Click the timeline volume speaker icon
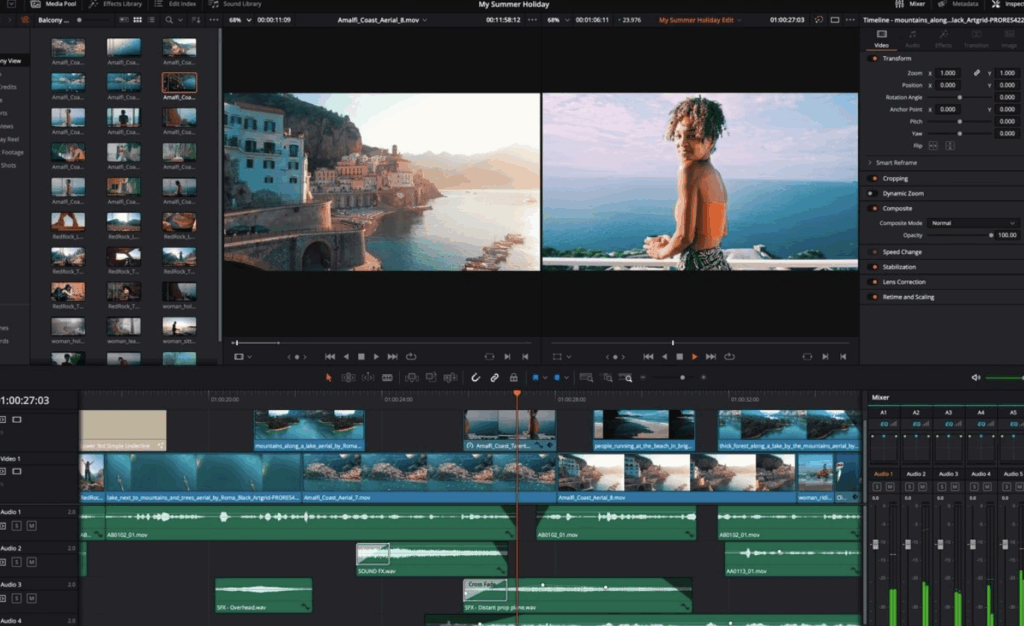This screenshot has width=1024, height=626. coord(976,377)
